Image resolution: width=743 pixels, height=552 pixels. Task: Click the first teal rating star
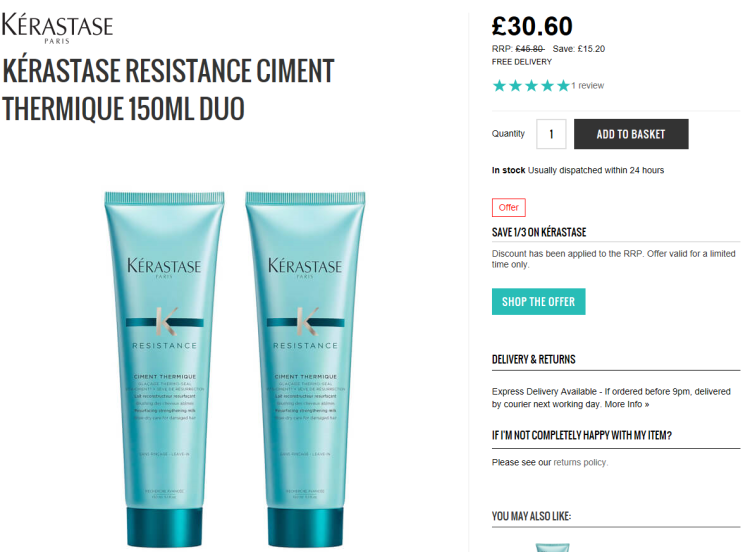(499, 86)
